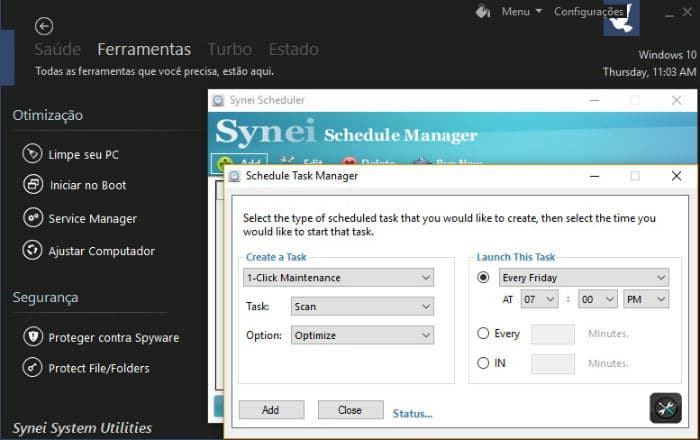
Task: Click the Every minutes input field
Action: pos(553,335)
